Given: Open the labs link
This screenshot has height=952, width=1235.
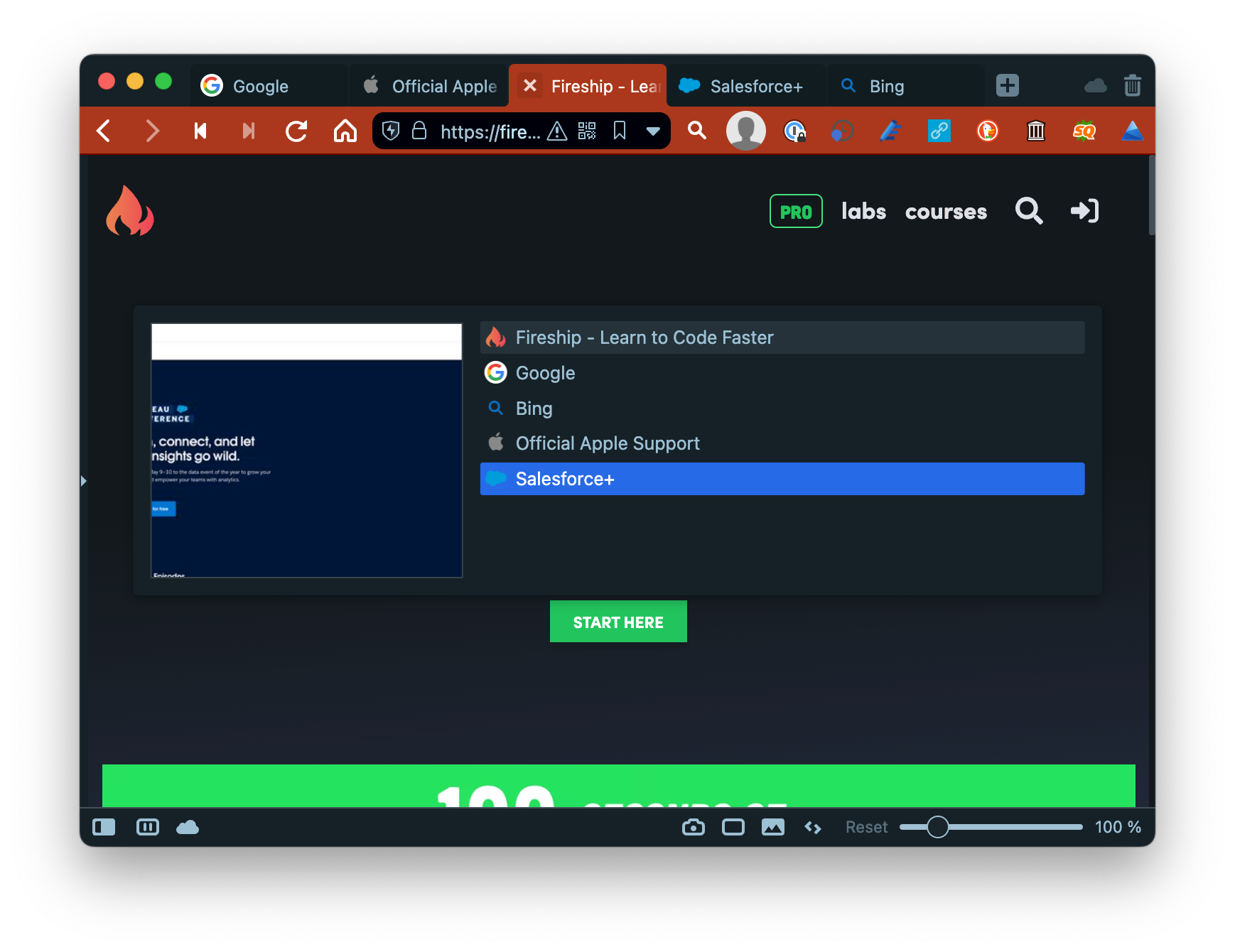Looking at the screenshot, I should click(x=863, y=211).
